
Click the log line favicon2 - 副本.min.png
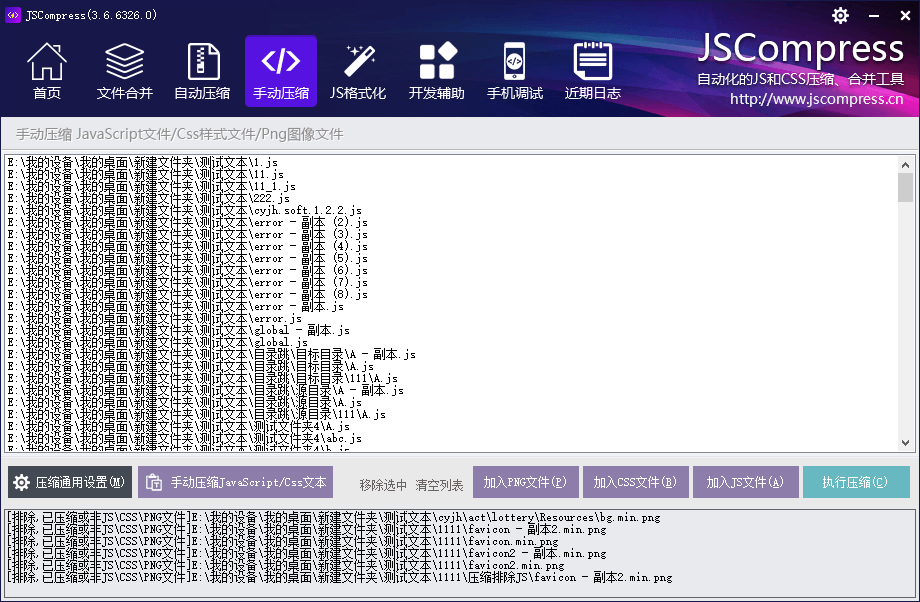point(306,553)
